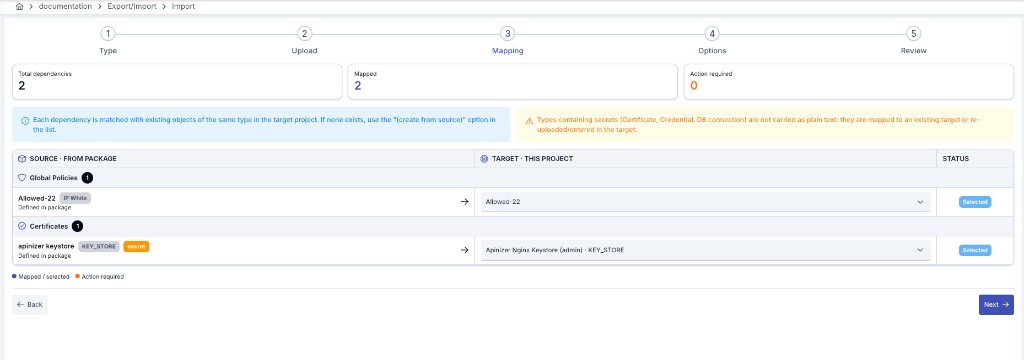
Task: Click the Selected status for apinizer keystore
Action: (975, 250)
